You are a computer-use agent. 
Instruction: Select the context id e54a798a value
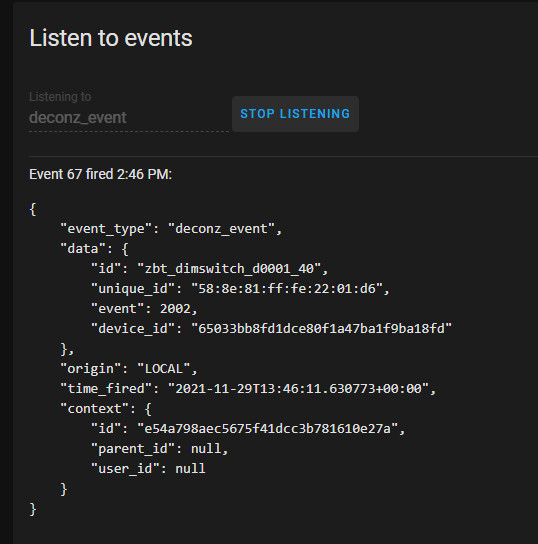click(x=267, y=429)
